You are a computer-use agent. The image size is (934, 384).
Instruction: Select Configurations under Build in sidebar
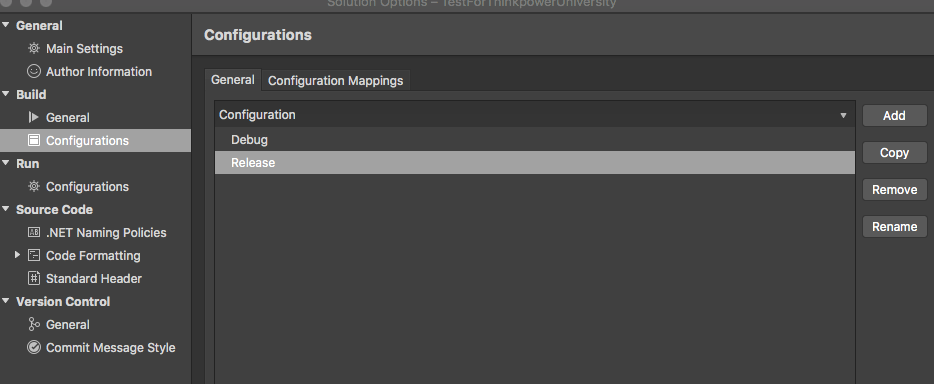point(95,141)
